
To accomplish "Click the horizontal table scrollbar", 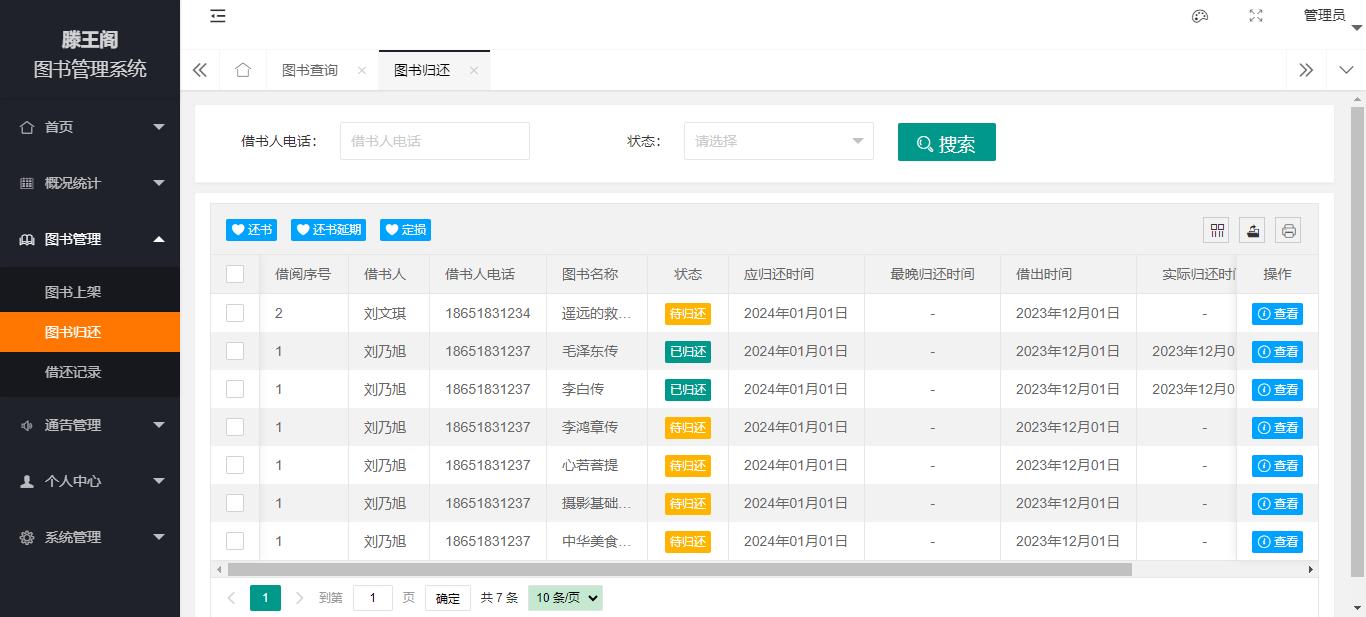I will [680, 569].
